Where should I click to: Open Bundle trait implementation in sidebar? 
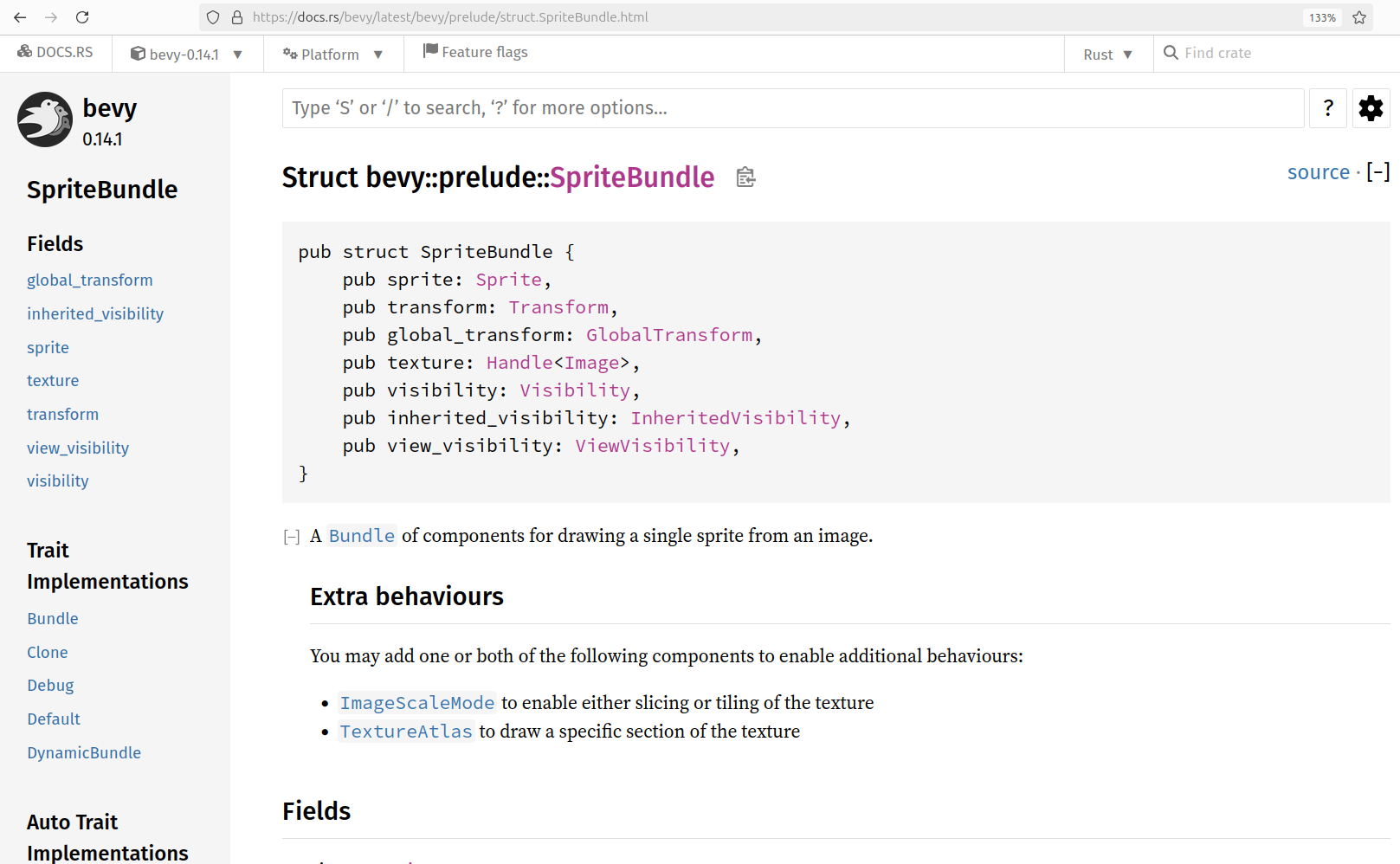tap(53, 618)
